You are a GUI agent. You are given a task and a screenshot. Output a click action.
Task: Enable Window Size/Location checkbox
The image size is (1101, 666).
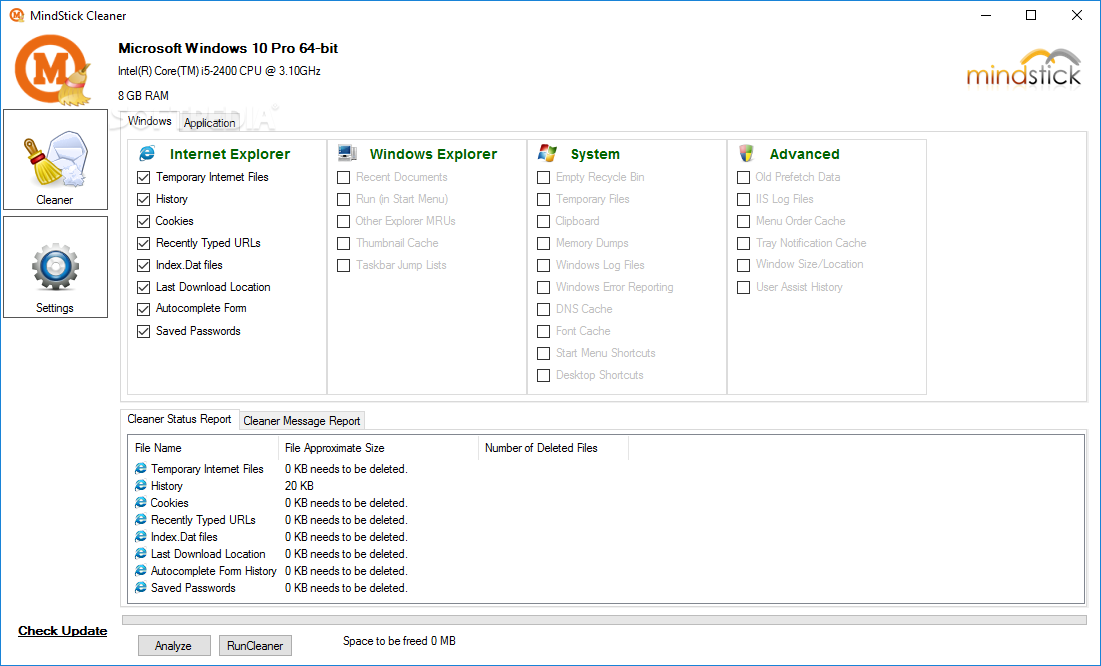coord(744,266)
